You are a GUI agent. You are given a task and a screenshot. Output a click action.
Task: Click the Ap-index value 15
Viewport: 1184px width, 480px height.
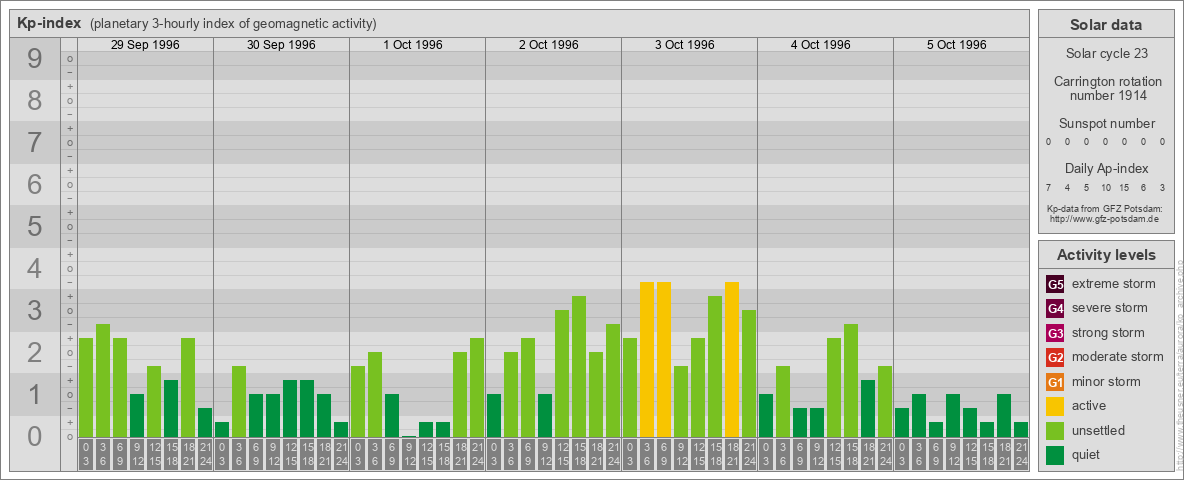click(x=1124, y=187)
